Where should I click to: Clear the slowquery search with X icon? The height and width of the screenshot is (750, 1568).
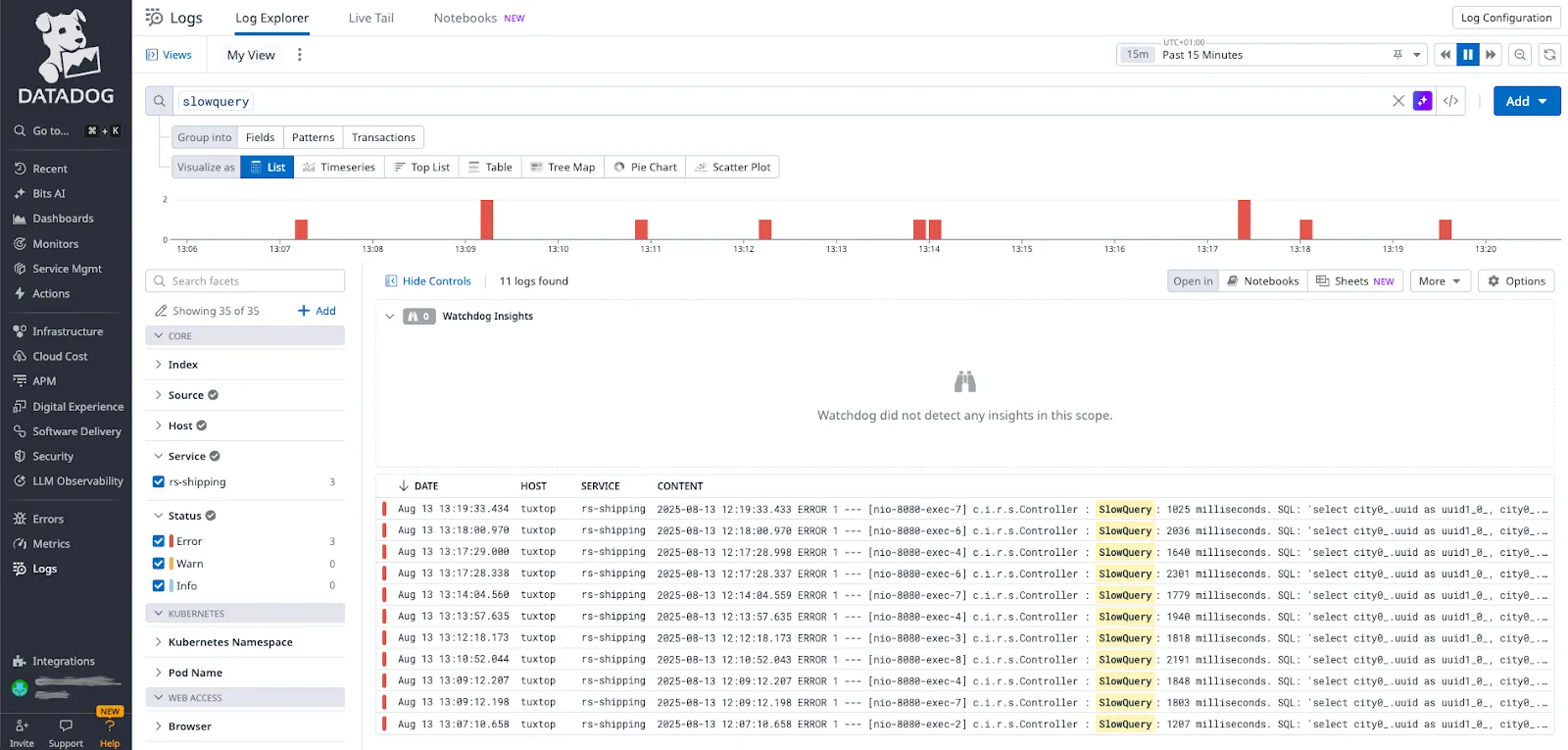[x=1398, y=101]
